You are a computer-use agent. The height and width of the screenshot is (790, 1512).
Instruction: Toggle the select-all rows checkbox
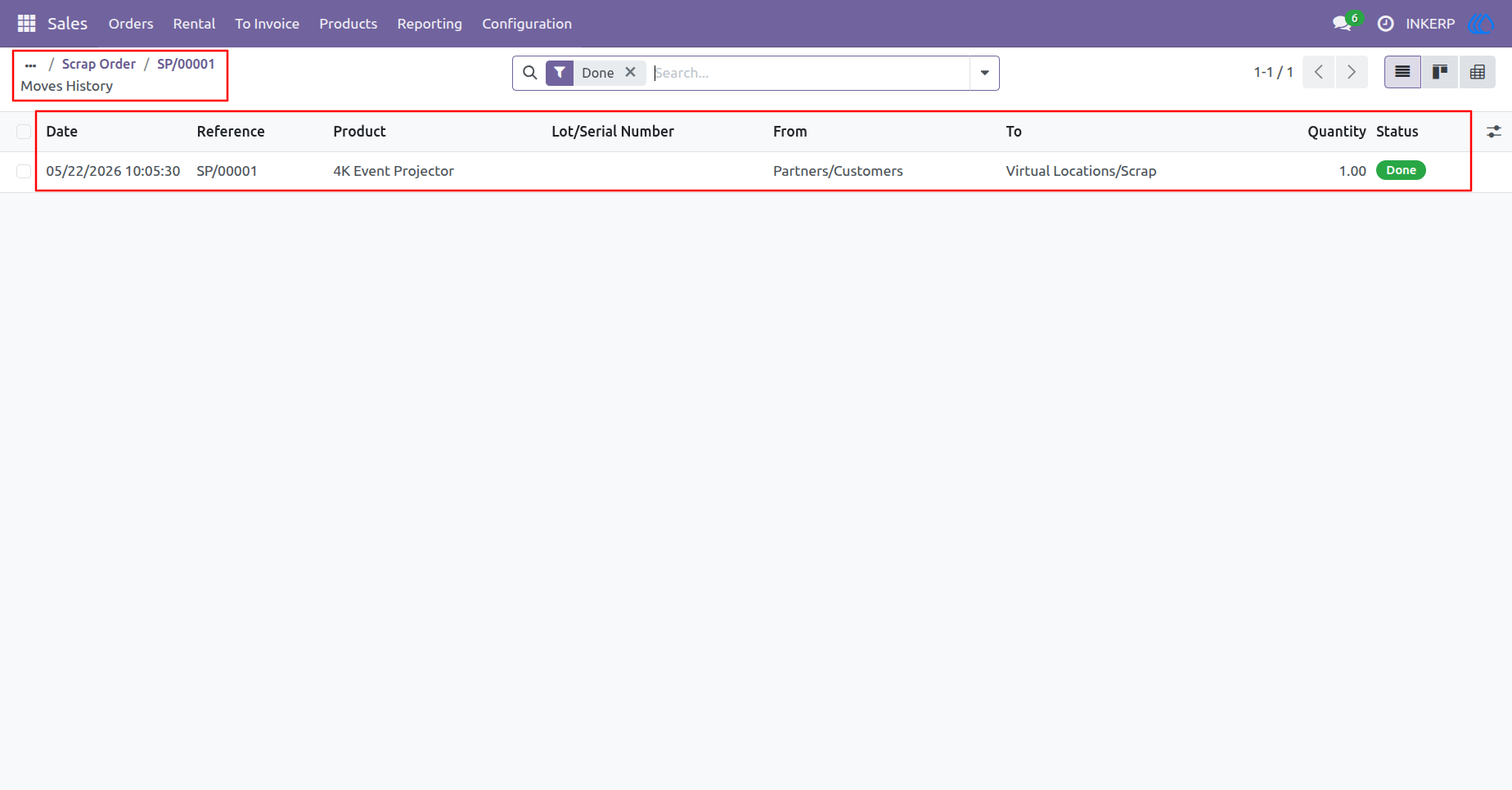24,132
